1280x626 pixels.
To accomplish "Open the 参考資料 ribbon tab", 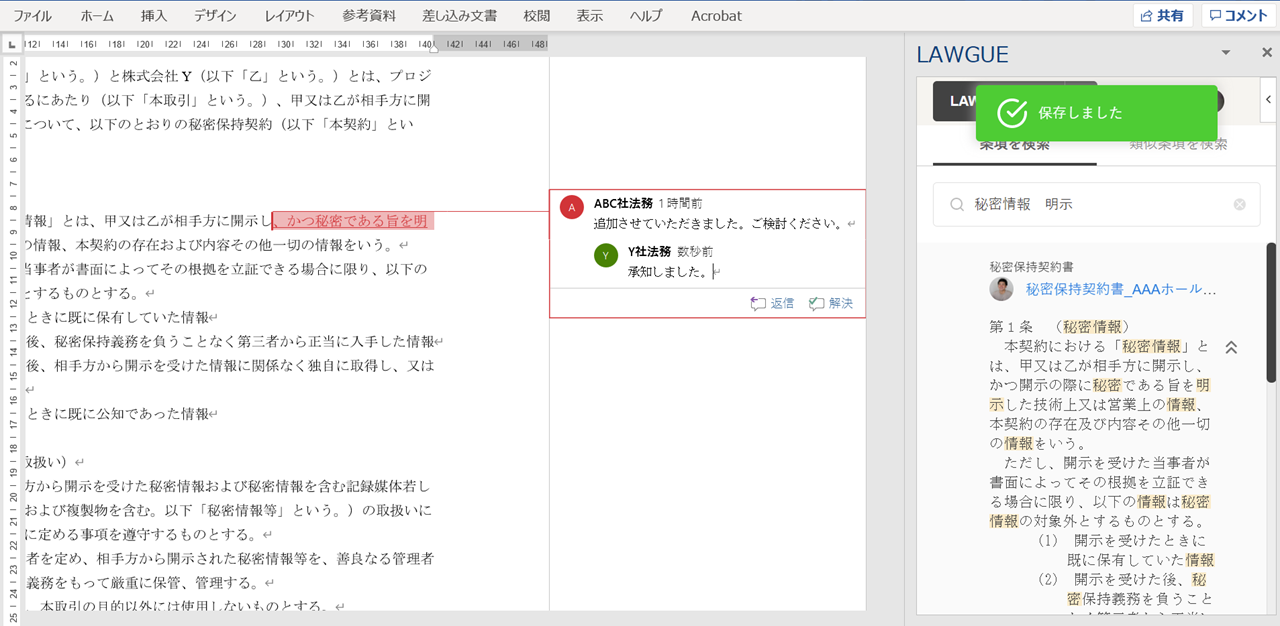I will [369, 15].
